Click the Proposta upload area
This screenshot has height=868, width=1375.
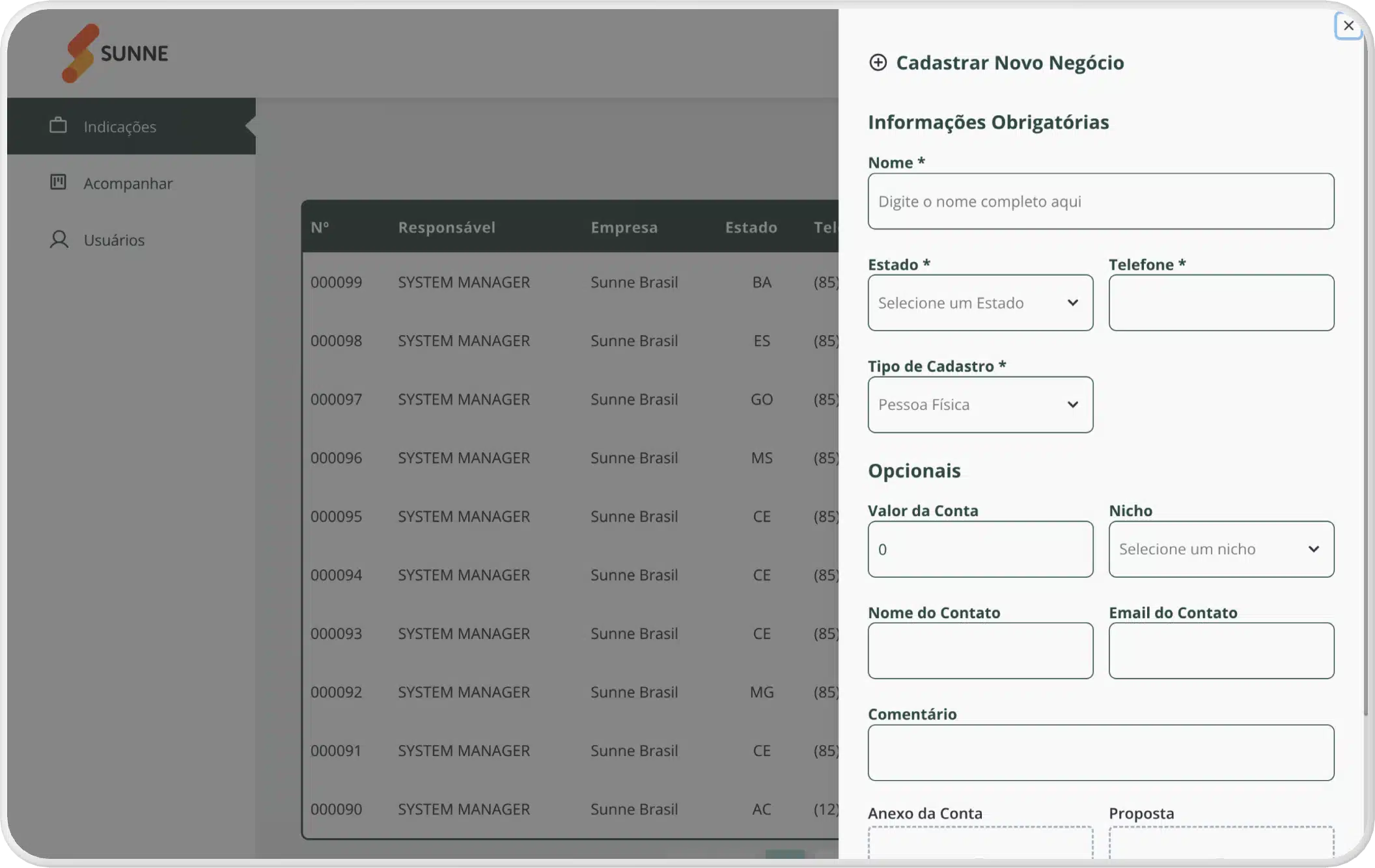click(1221, 843)
